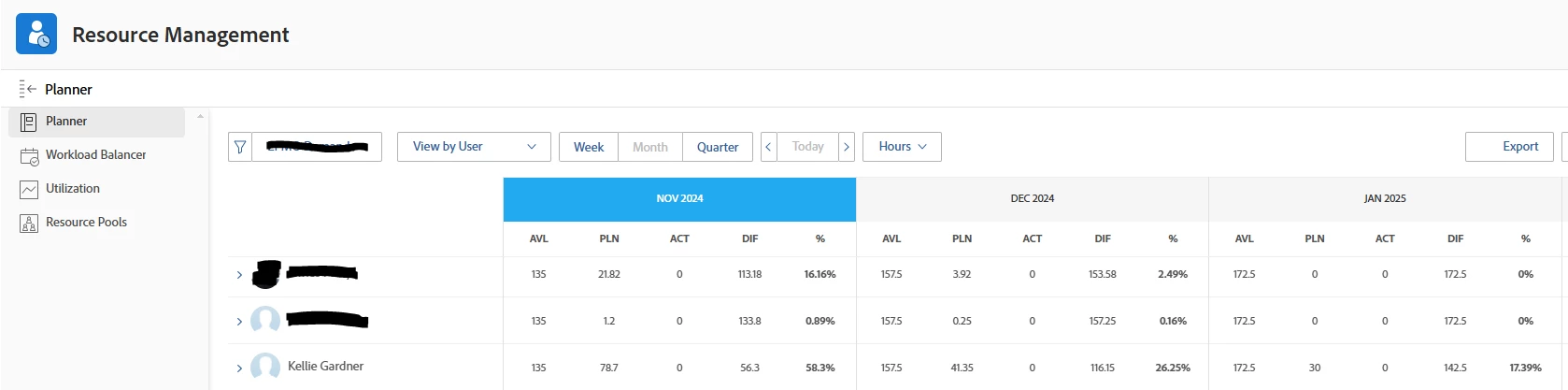Go to previous period arrow
The image size is (1568, 390).
point(769,147)
